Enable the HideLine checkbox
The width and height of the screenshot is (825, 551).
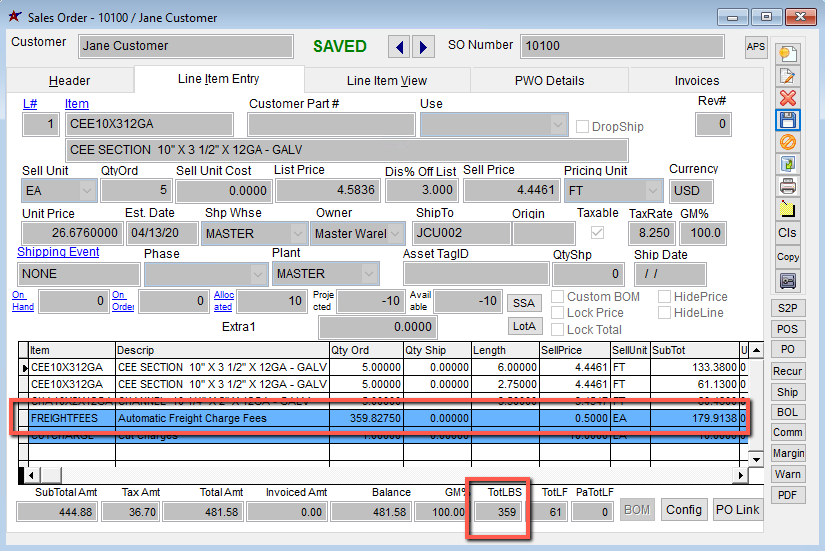click(665, 313)
